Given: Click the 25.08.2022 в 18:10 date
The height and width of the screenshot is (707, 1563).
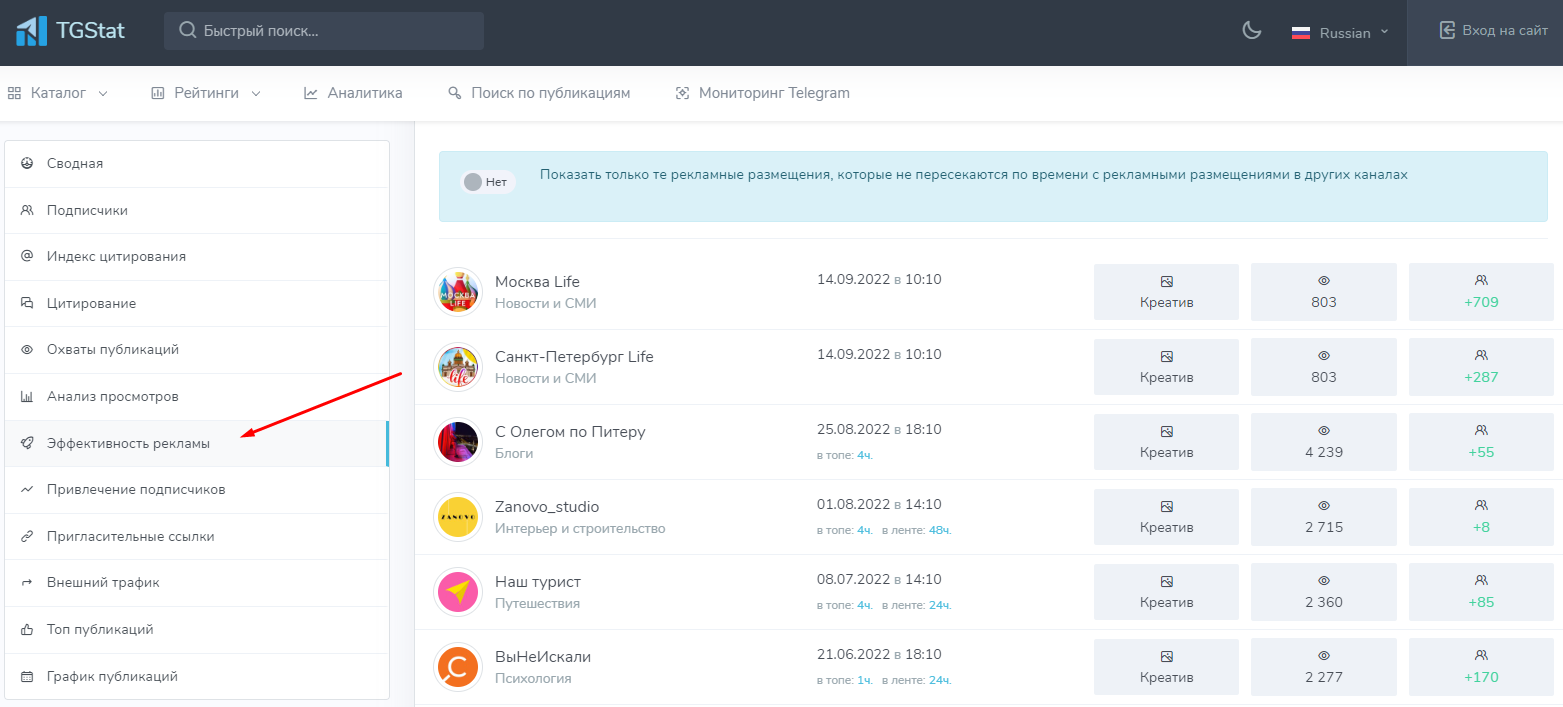Looking at the screenshot, I should (879, 430).
